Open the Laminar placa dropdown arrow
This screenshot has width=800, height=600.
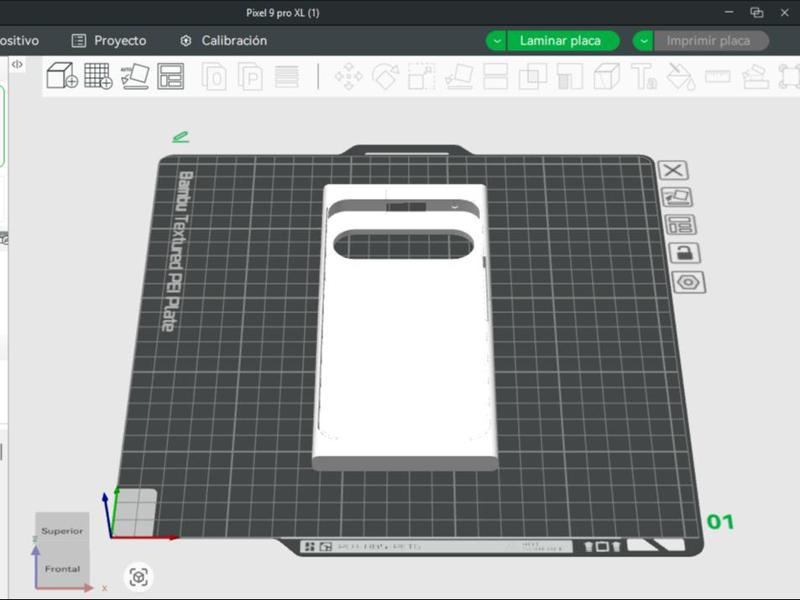tap(496, 41)
